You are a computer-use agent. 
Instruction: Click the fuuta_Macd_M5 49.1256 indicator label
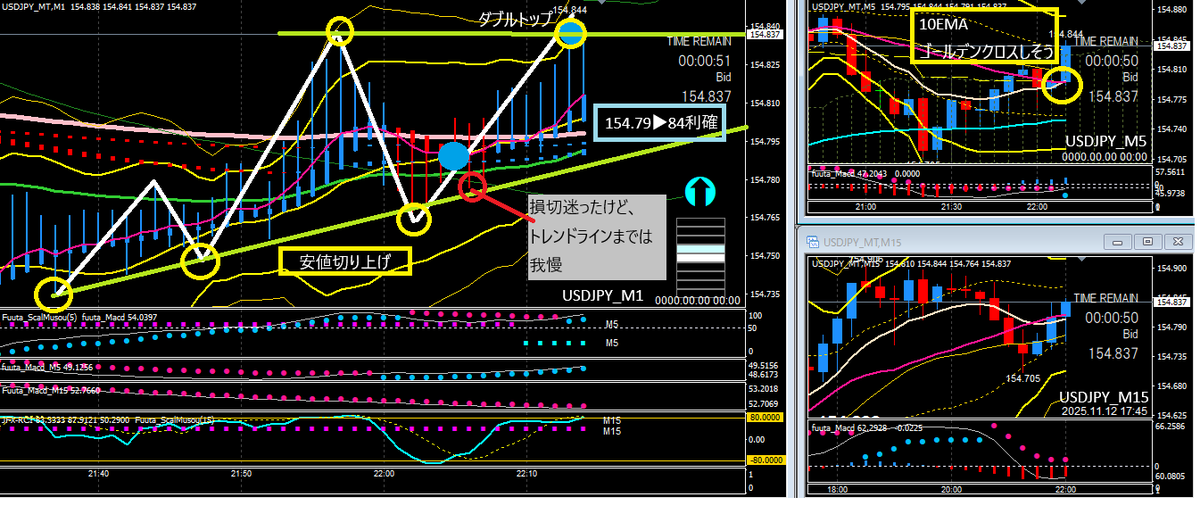pyautogui.click(x=49, y=366)
